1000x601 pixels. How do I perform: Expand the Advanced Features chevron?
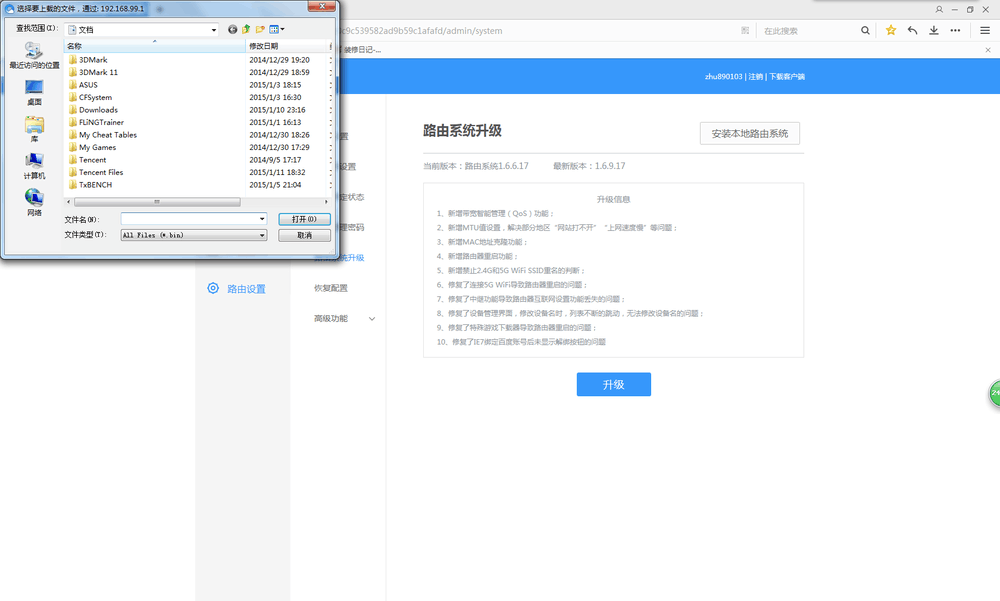point(372,318)
